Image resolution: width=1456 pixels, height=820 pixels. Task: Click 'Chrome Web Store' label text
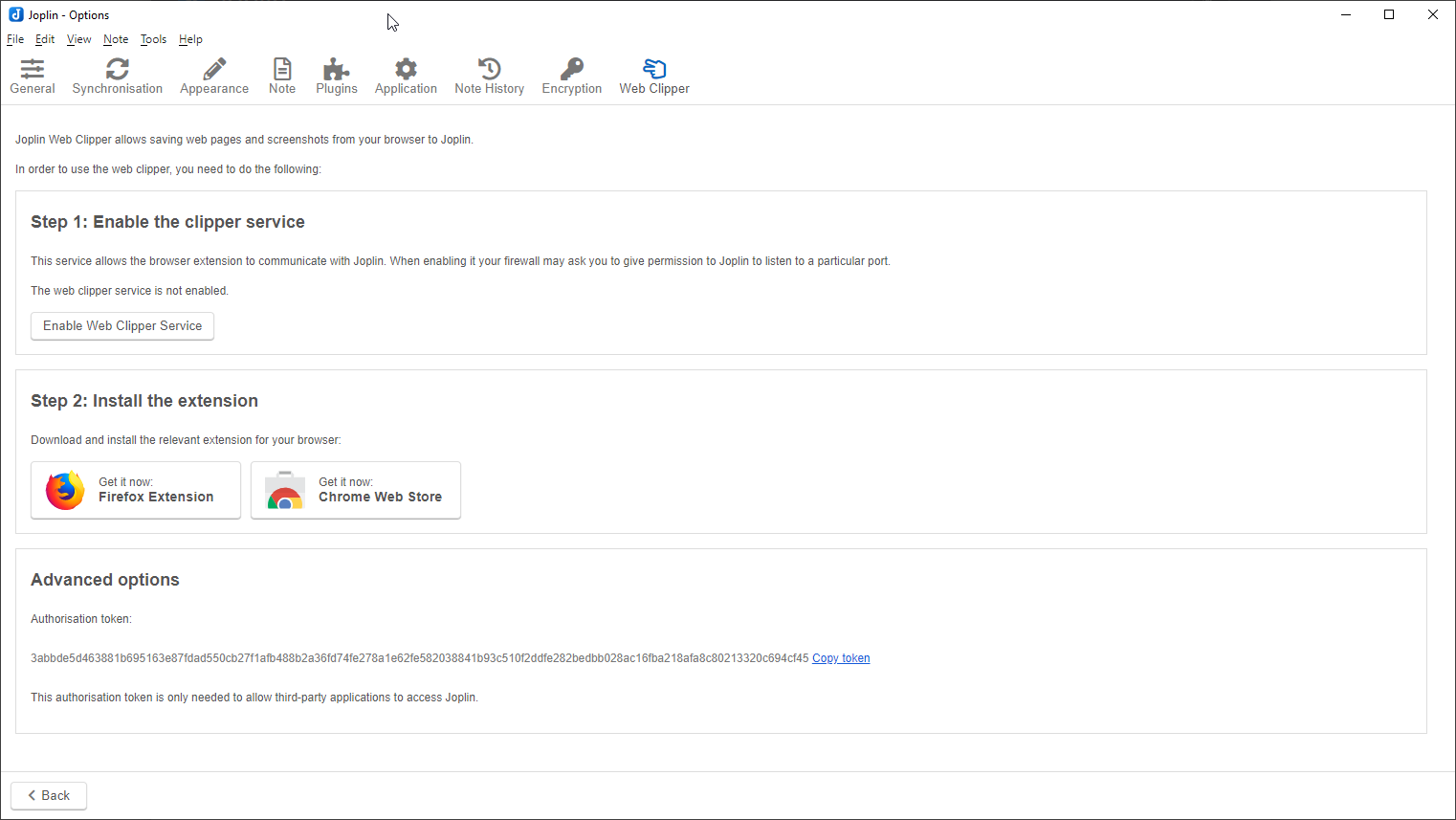[x=380, y=497]
